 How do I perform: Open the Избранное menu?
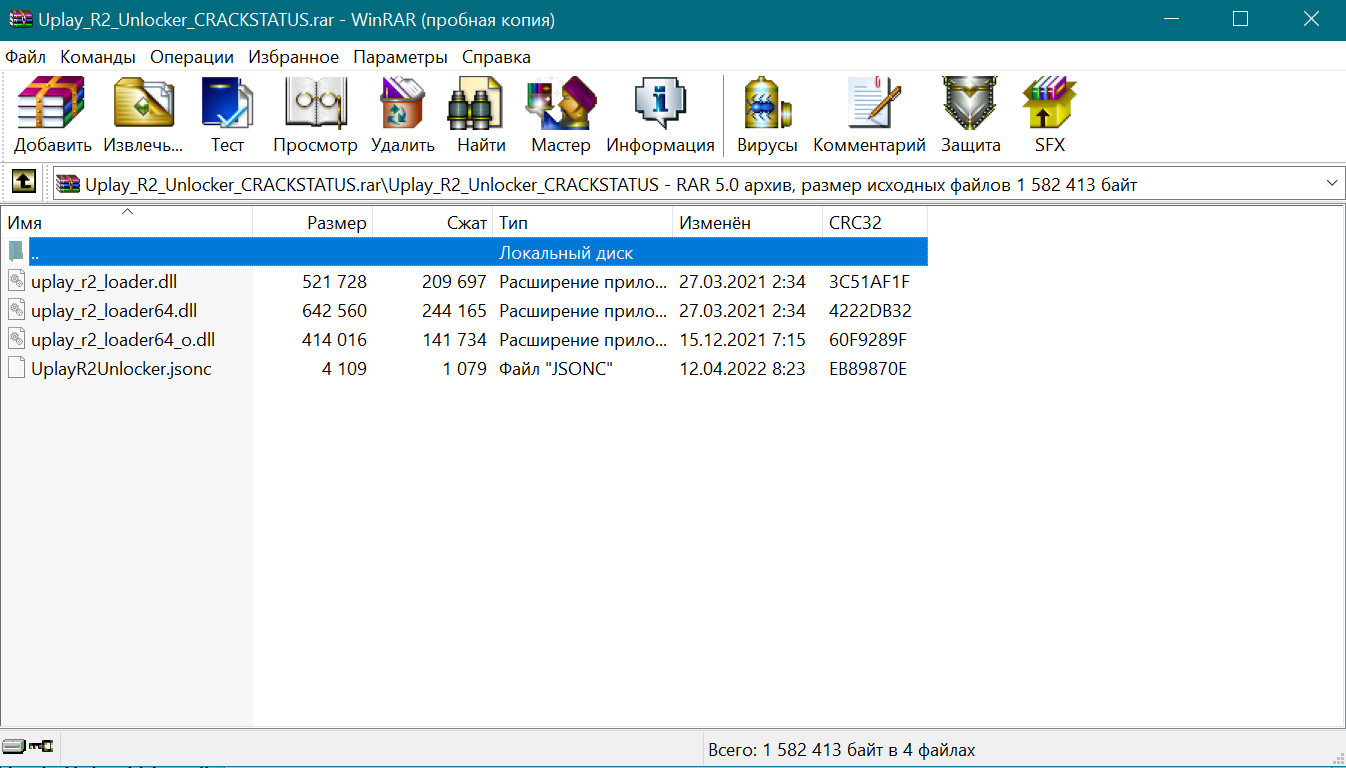(294, 57)
